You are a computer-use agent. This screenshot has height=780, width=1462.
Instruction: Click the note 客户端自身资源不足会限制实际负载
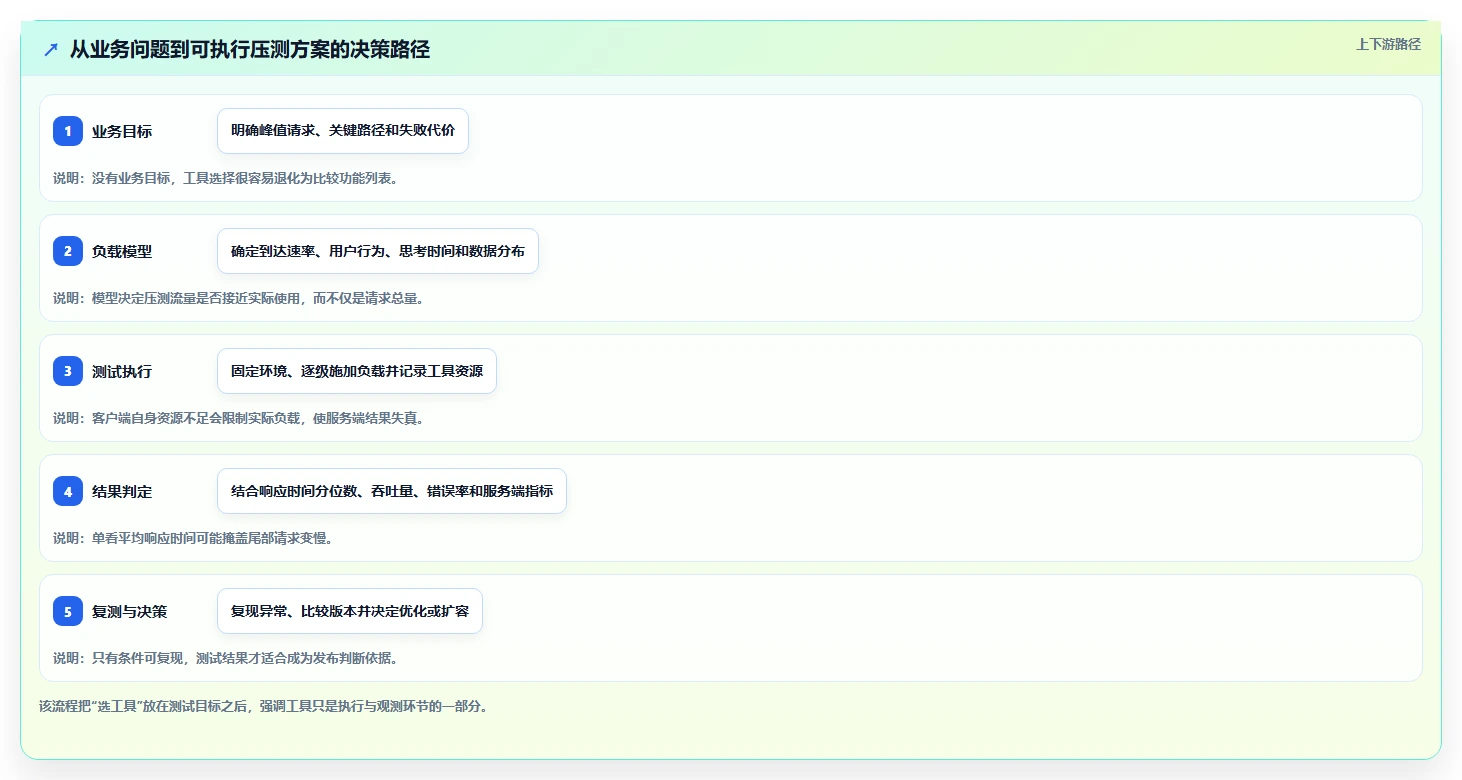click(x=239, y=418)
